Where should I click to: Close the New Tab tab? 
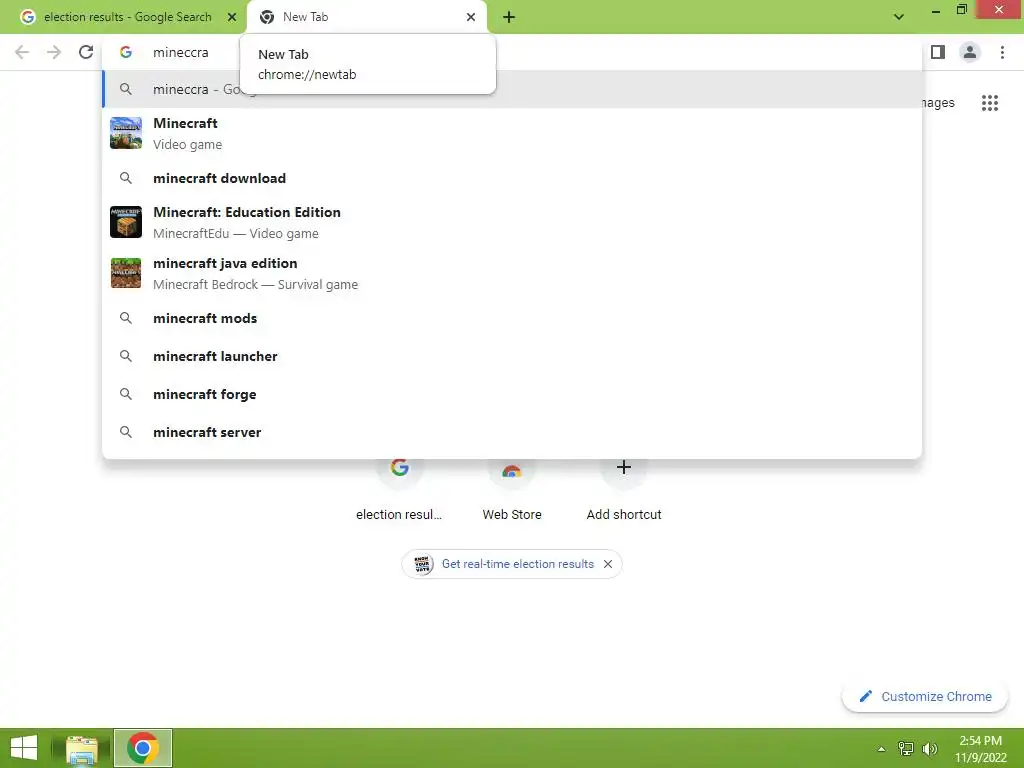point(471,17)
